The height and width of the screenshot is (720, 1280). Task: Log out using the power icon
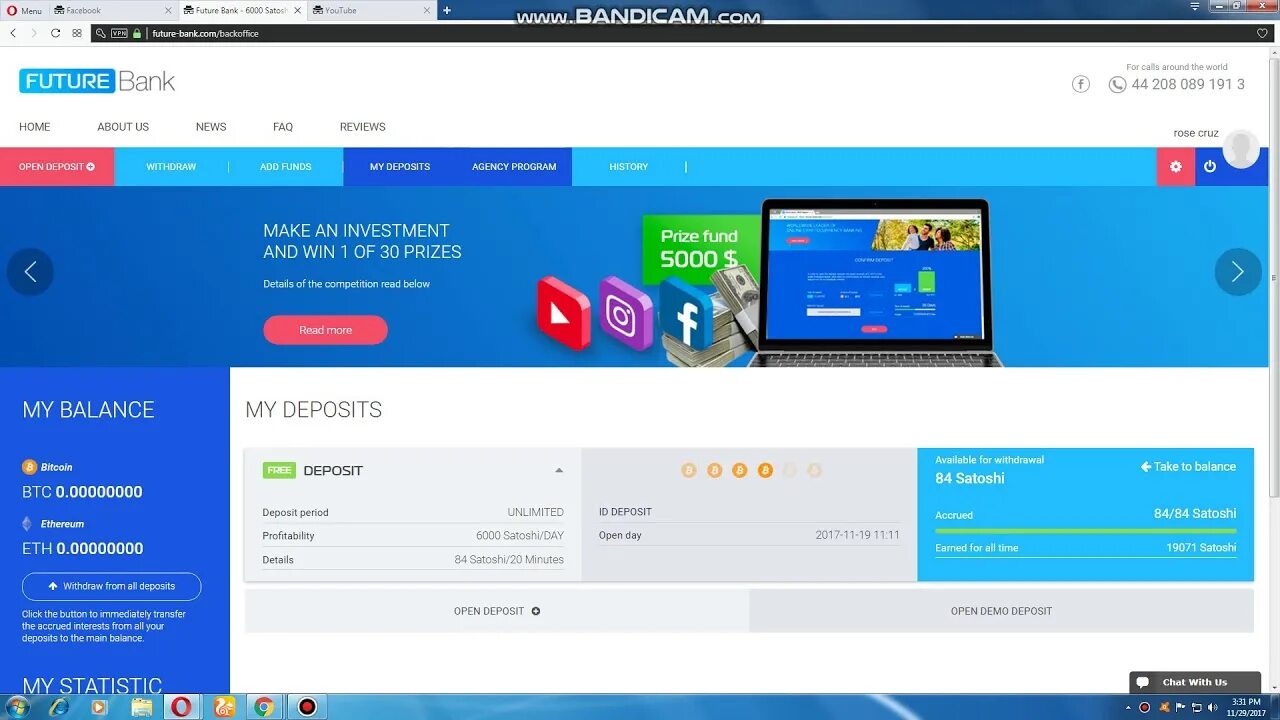click(x=1210, y=167)
